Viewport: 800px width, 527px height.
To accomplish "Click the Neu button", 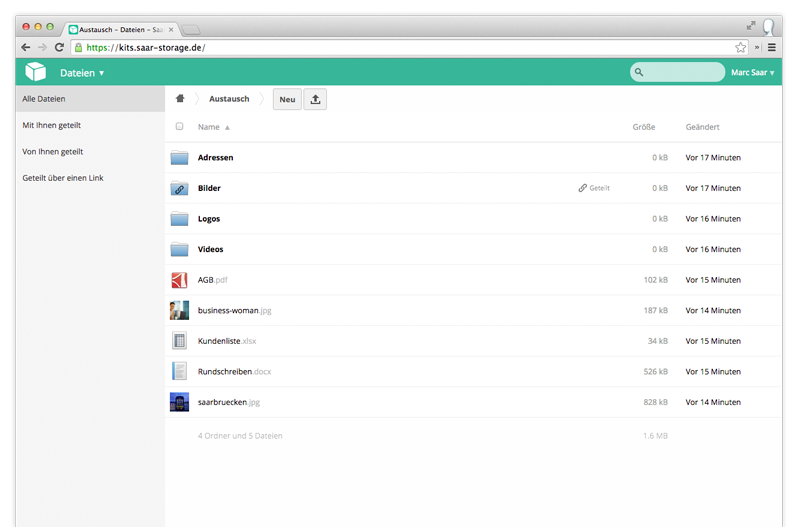I will [287, 99].
